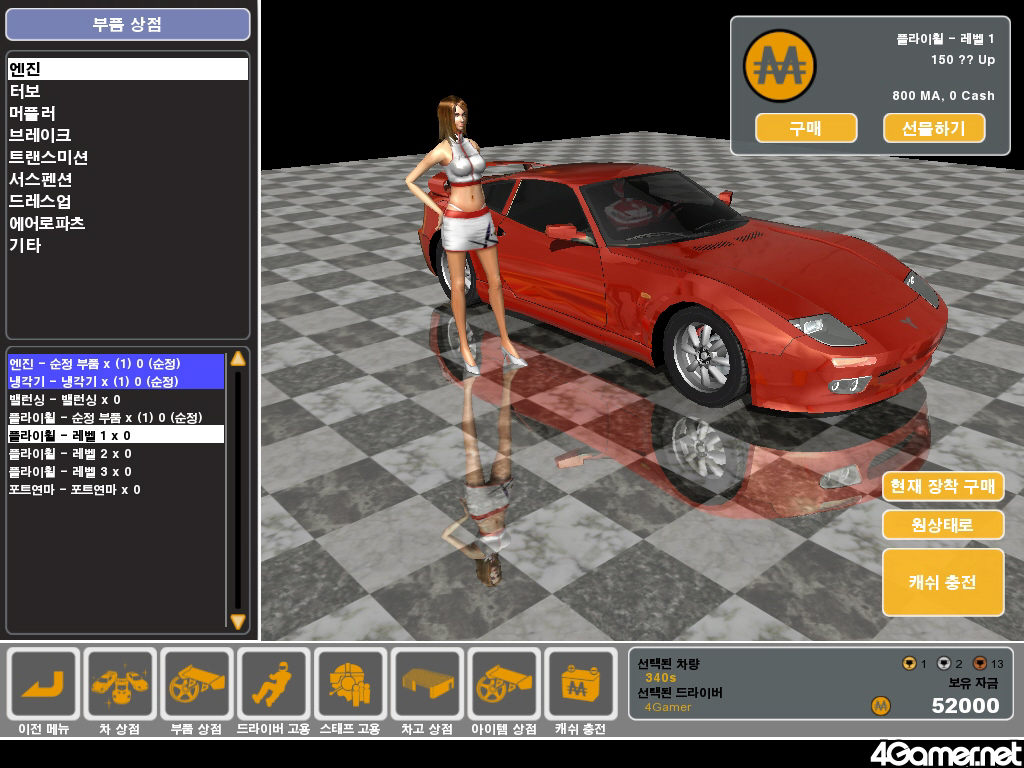Click the 캐쉬 충전 battery icon in toolbar
This screenshot has width=1024, height=768.
[x=580, y=683]
